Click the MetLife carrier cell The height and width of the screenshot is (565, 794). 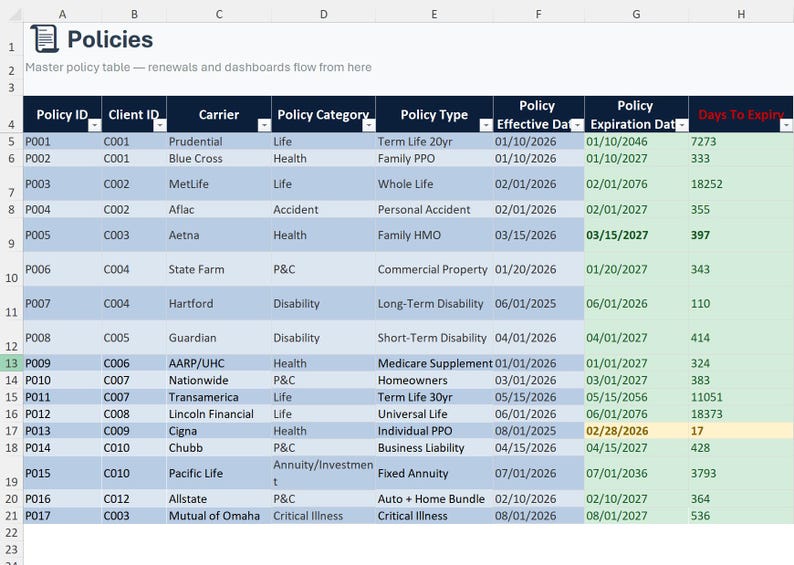coord(219,184)
